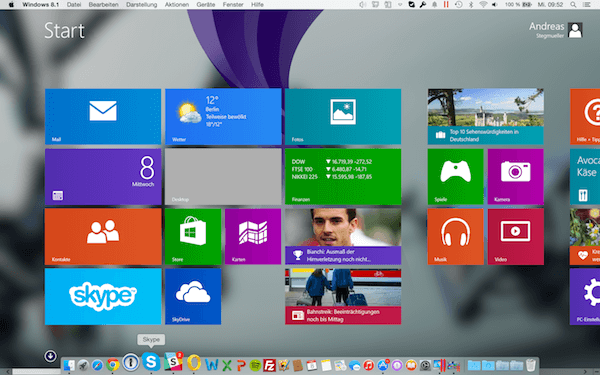This screenshot has height=375, width=600.
Task: Open the Darstellung menu
Action: click(142, 5)
